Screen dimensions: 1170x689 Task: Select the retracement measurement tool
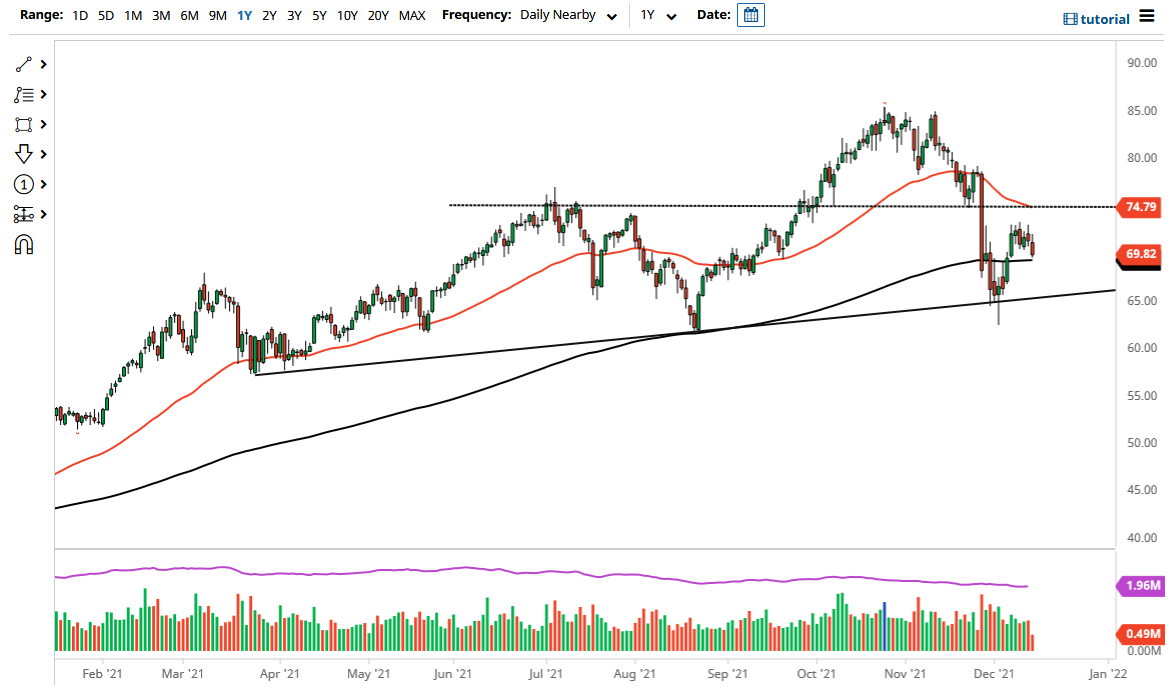tap(25, 214)
